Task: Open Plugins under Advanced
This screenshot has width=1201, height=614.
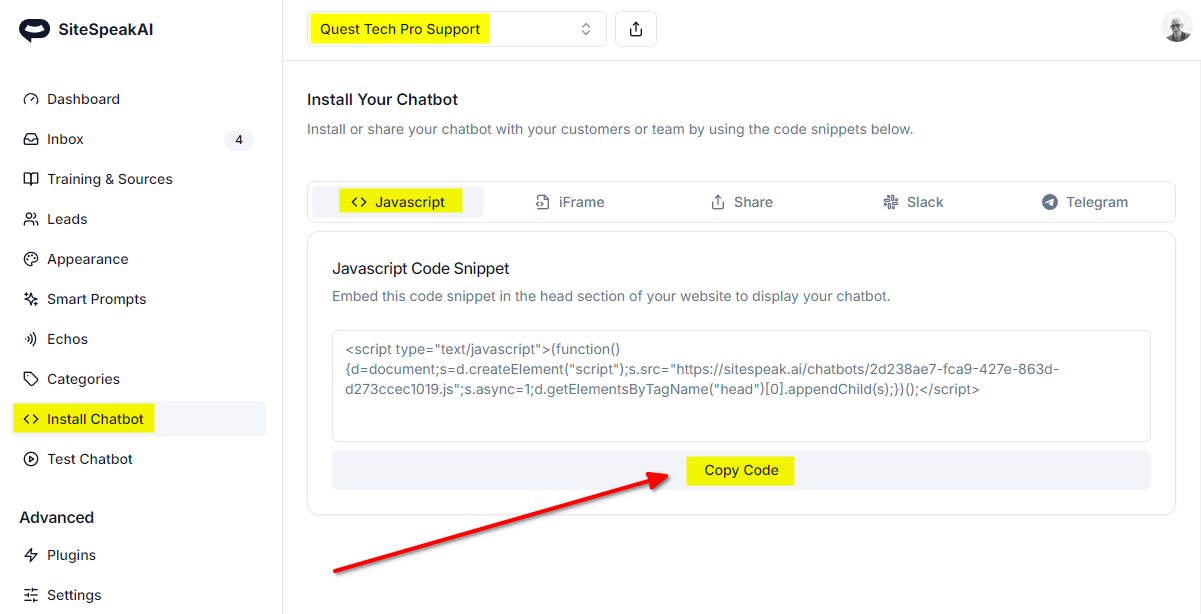Action: pos(71,555)
